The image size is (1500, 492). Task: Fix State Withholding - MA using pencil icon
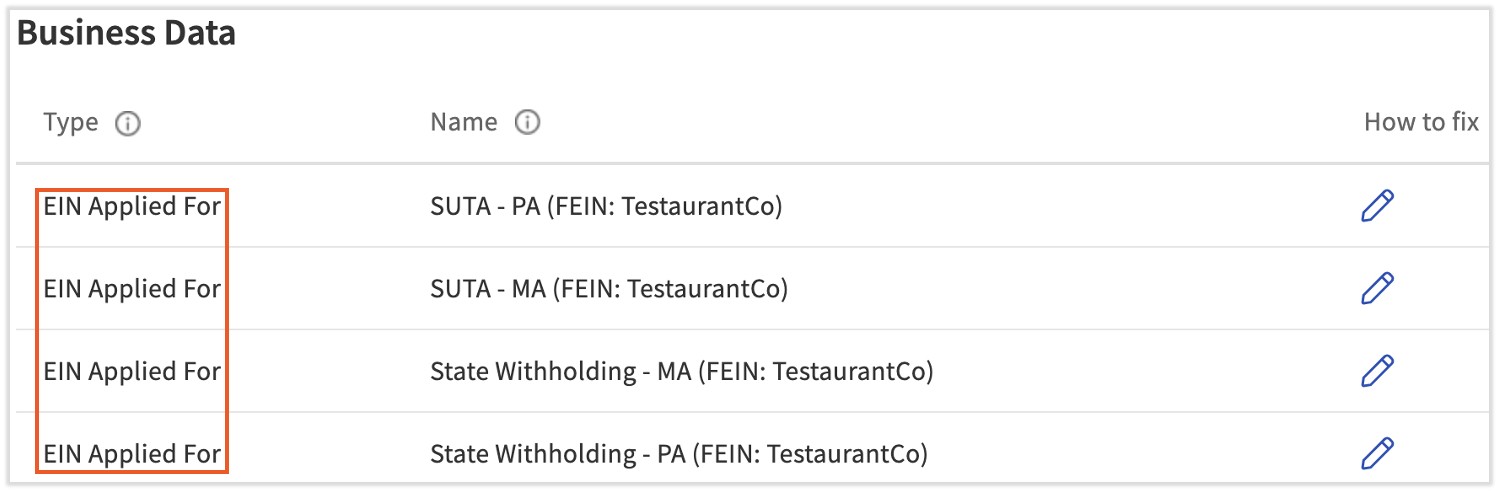[1377, 371]
